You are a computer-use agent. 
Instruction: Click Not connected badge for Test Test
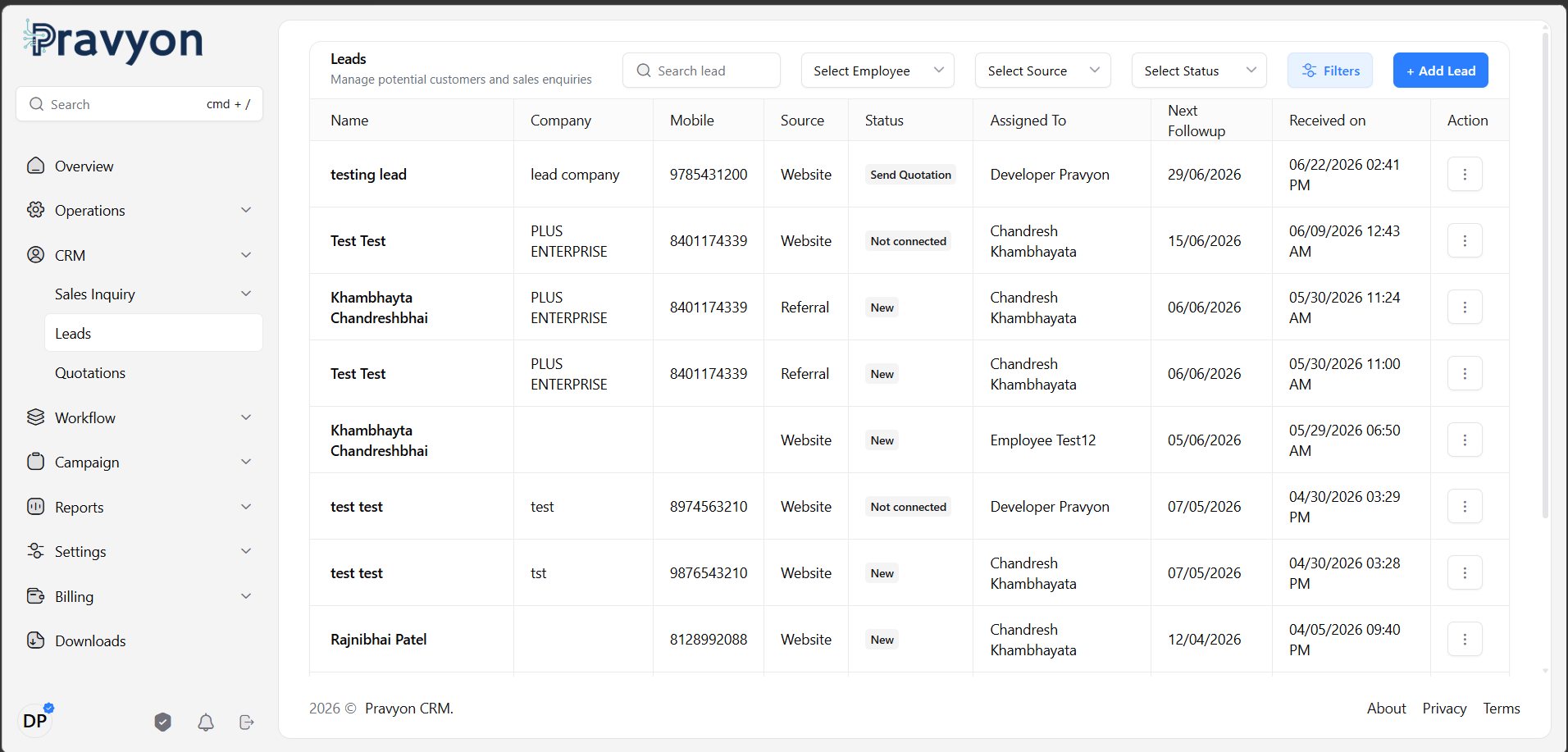pyautogui.click(x=908, y=241)
